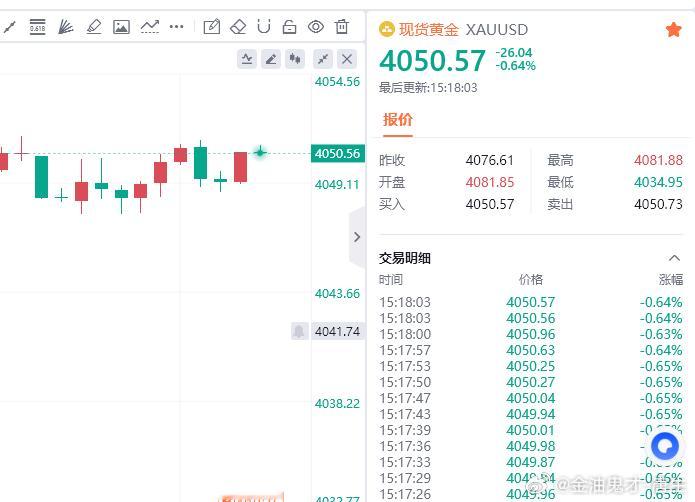Click the crosshair marker on price line
695x502 pixels.
click(260, 152)
